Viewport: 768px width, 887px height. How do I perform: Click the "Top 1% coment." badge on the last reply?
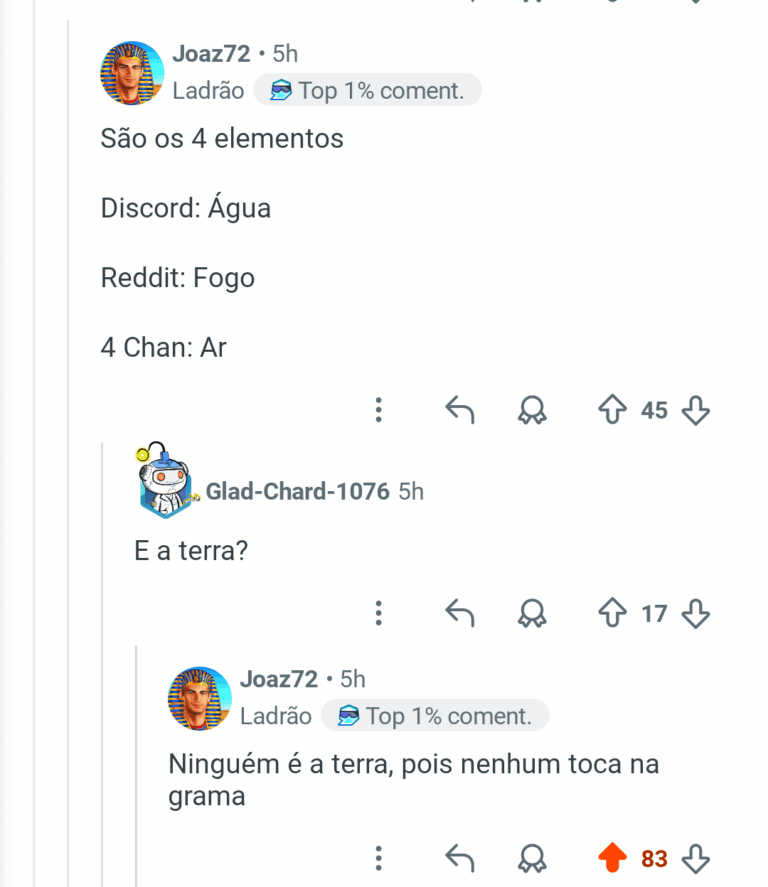(x=435, y=716)
